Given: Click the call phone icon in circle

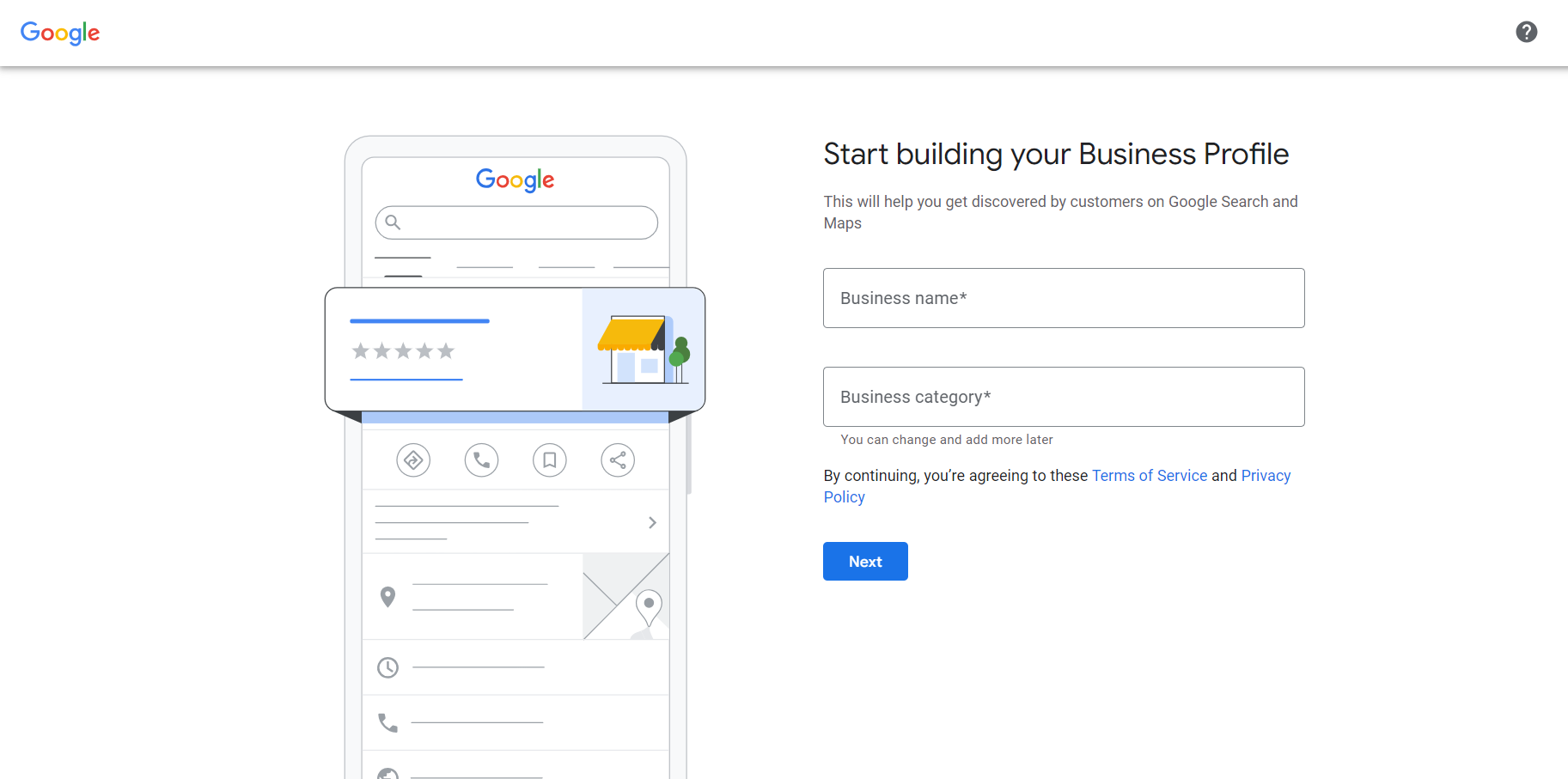Looking at the screenshot, I should pos(482,460).
